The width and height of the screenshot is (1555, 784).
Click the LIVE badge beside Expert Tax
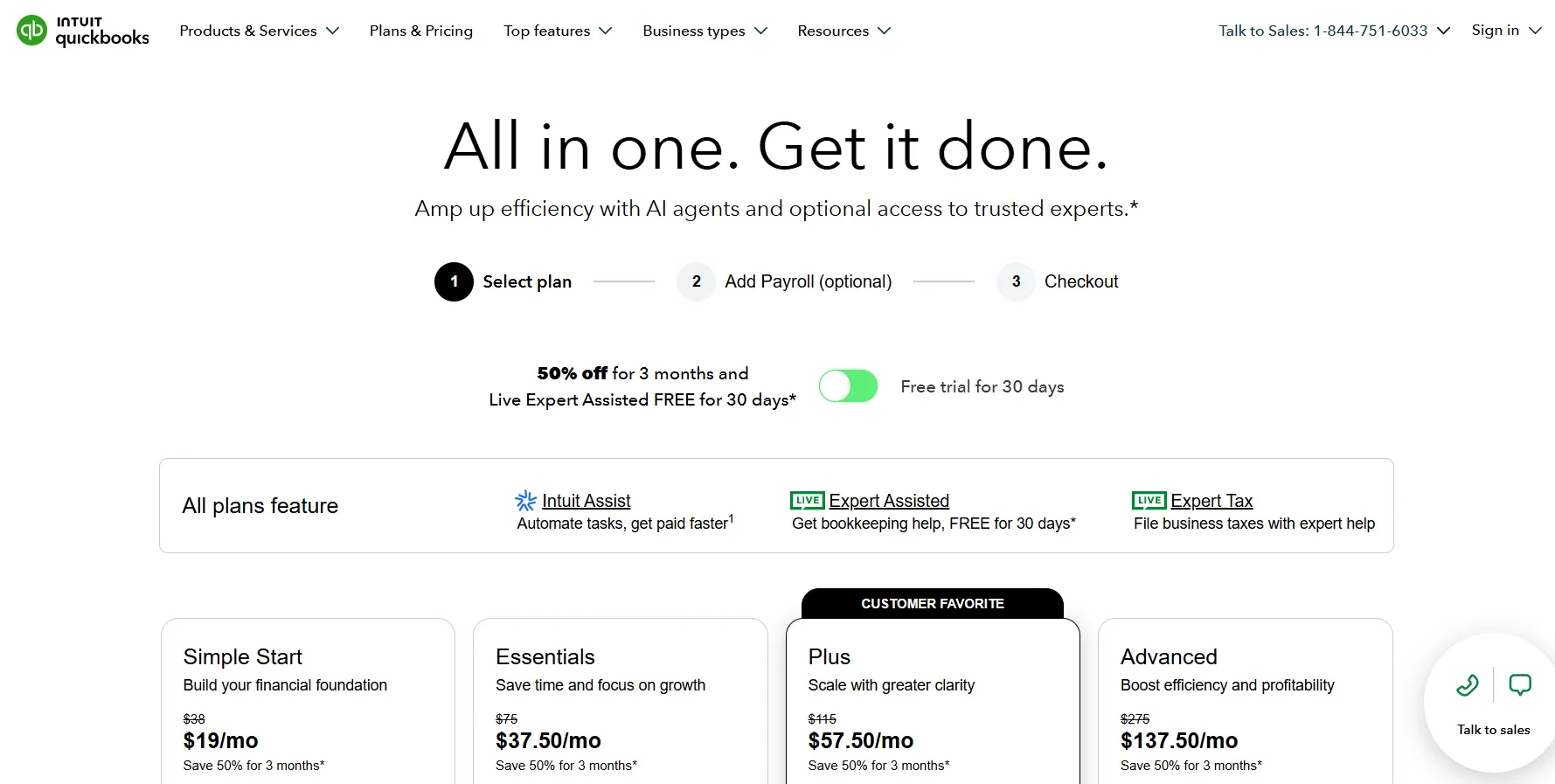tap(1148, 500)
